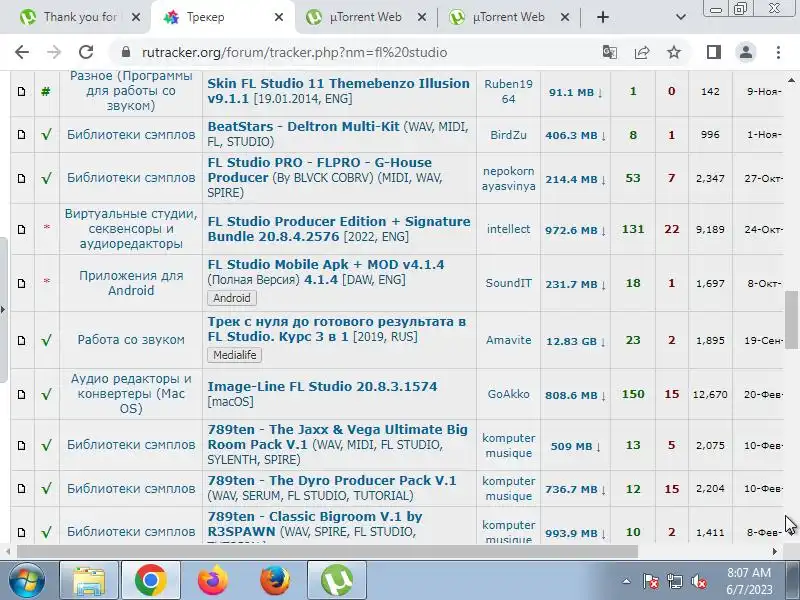Open author GoAkko's profile
Screen dimensions: 800x600
point(508,394)
